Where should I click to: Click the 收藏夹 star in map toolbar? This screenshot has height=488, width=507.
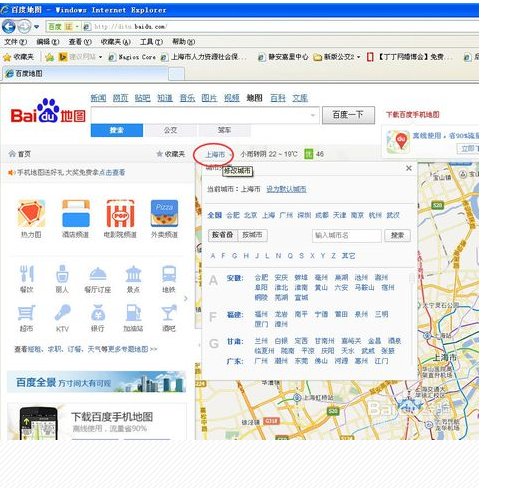click(160, 154)
